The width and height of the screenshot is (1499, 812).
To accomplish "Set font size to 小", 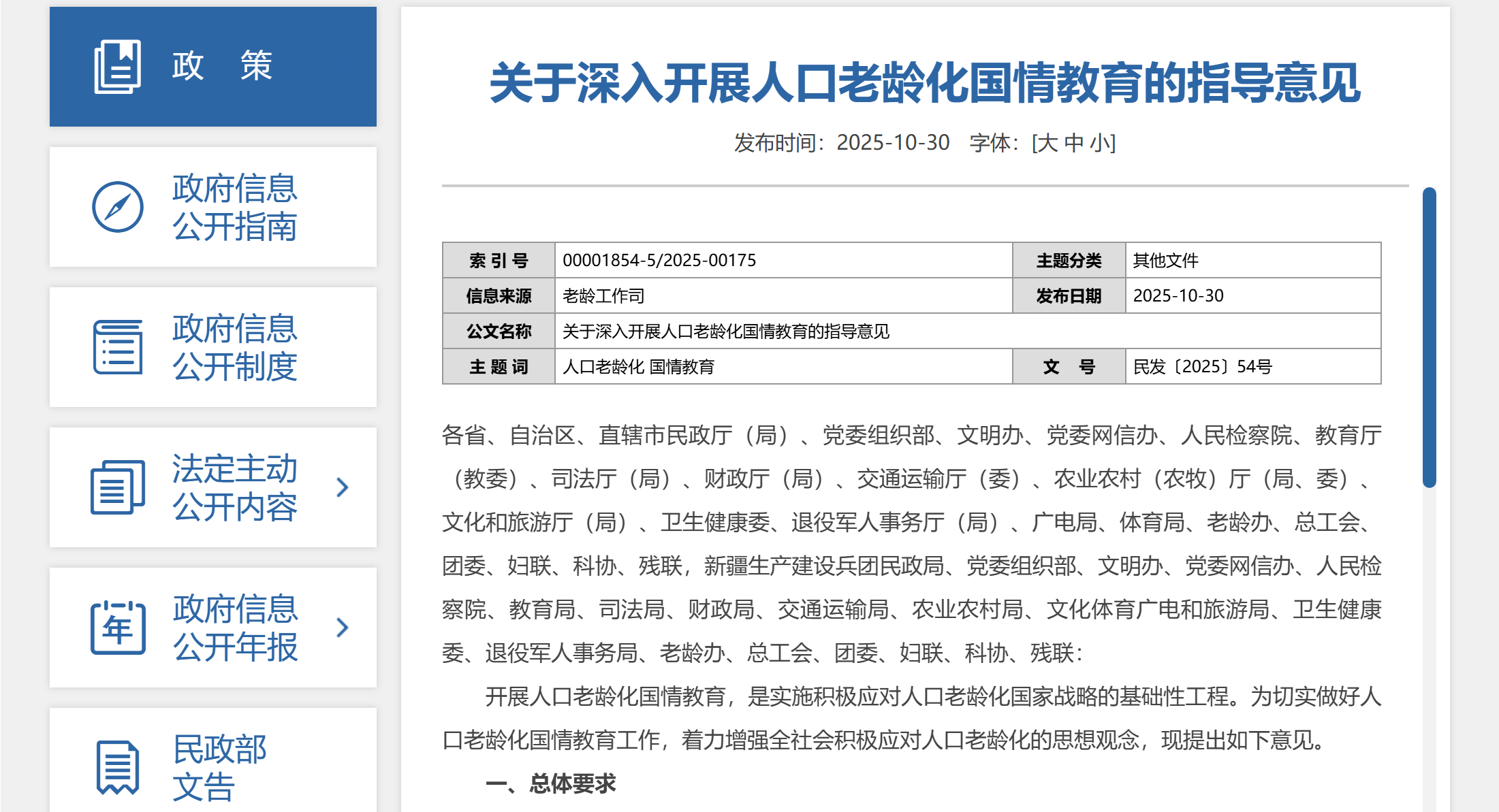I will [1099, 143].
